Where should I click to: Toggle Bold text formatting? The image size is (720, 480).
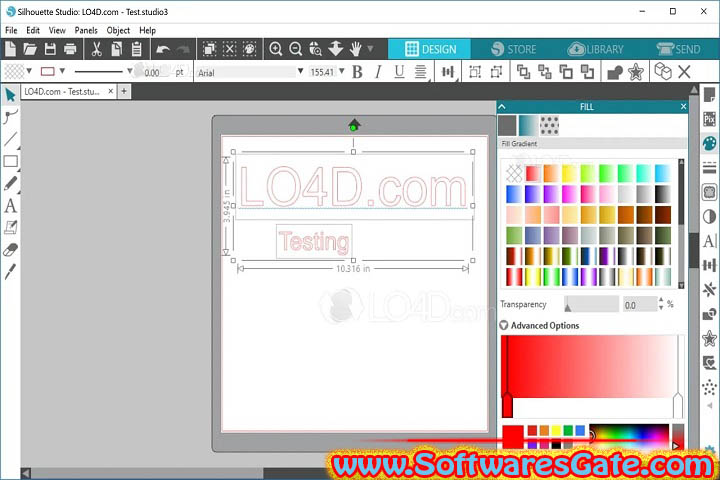click(x=357, y=72)
